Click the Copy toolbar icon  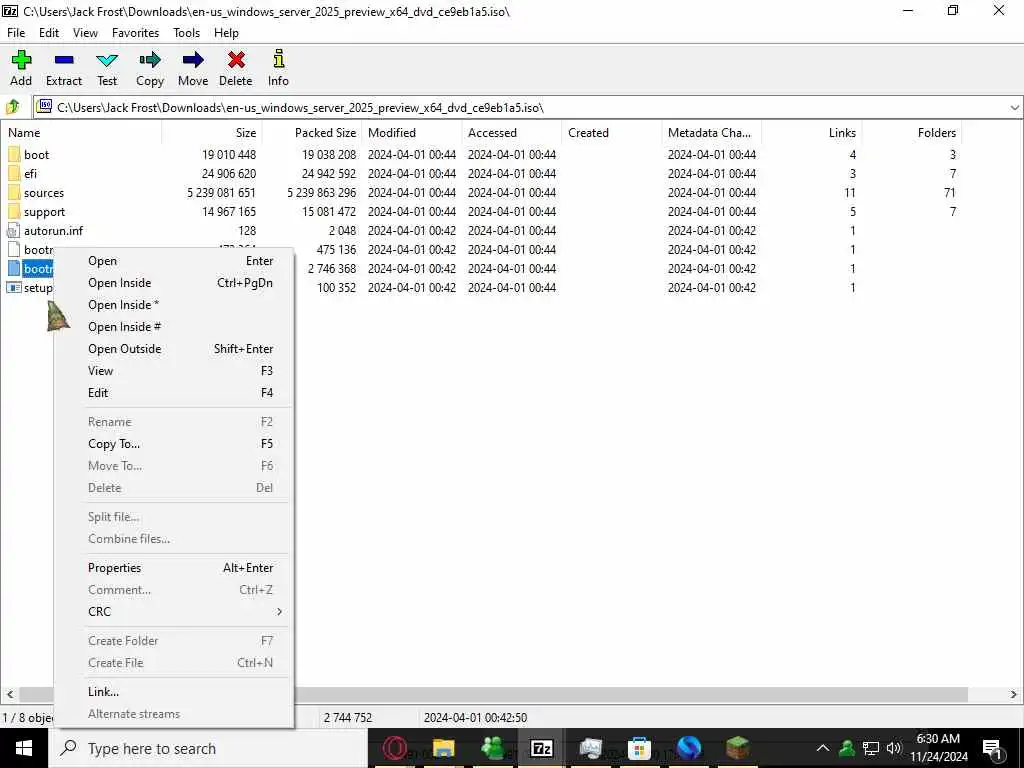tap(150, 60)
